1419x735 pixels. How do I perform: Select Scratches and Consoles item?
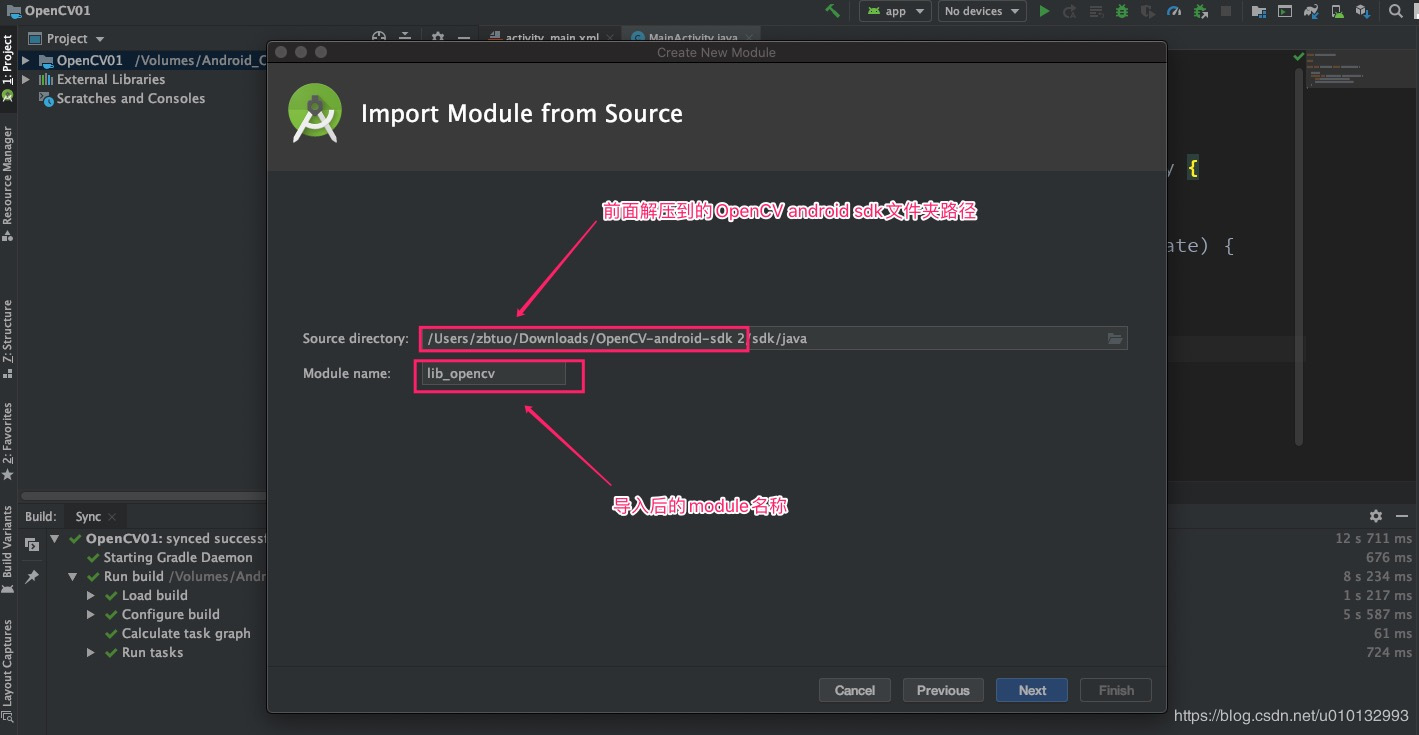click(x=121, y=98)
